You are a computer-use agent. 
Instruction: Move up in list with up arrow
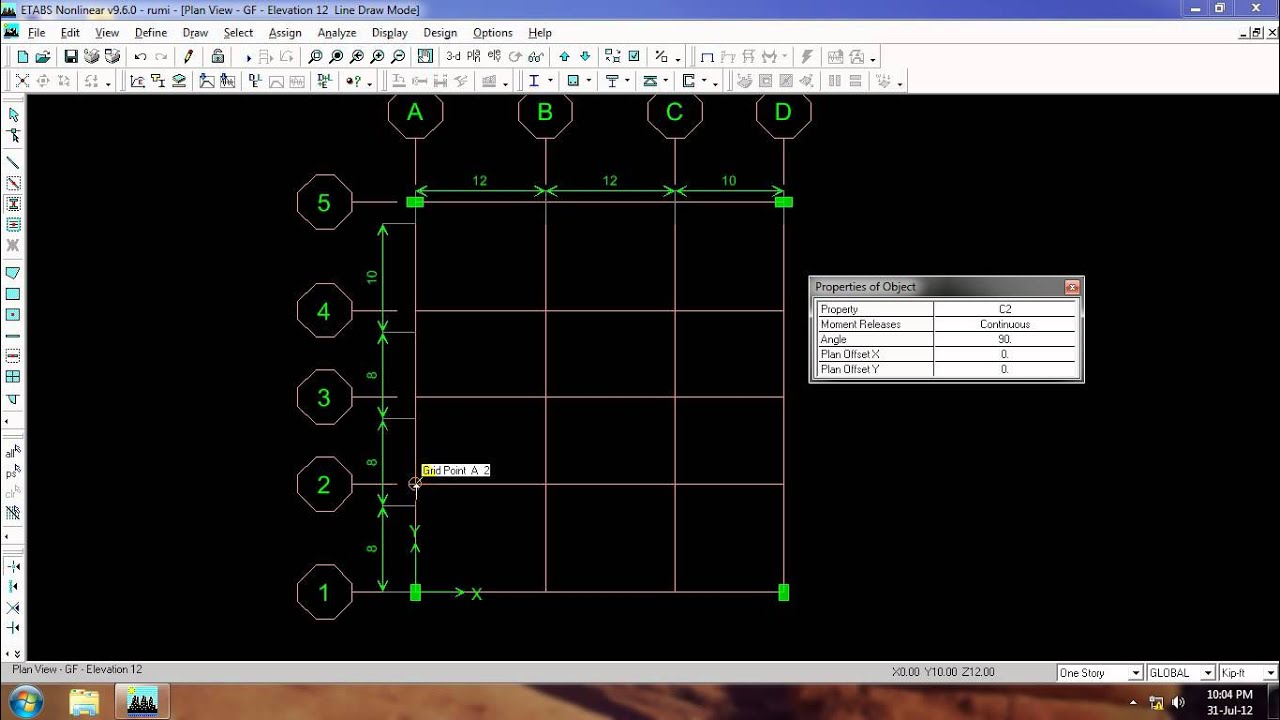(x=565, y=57)
